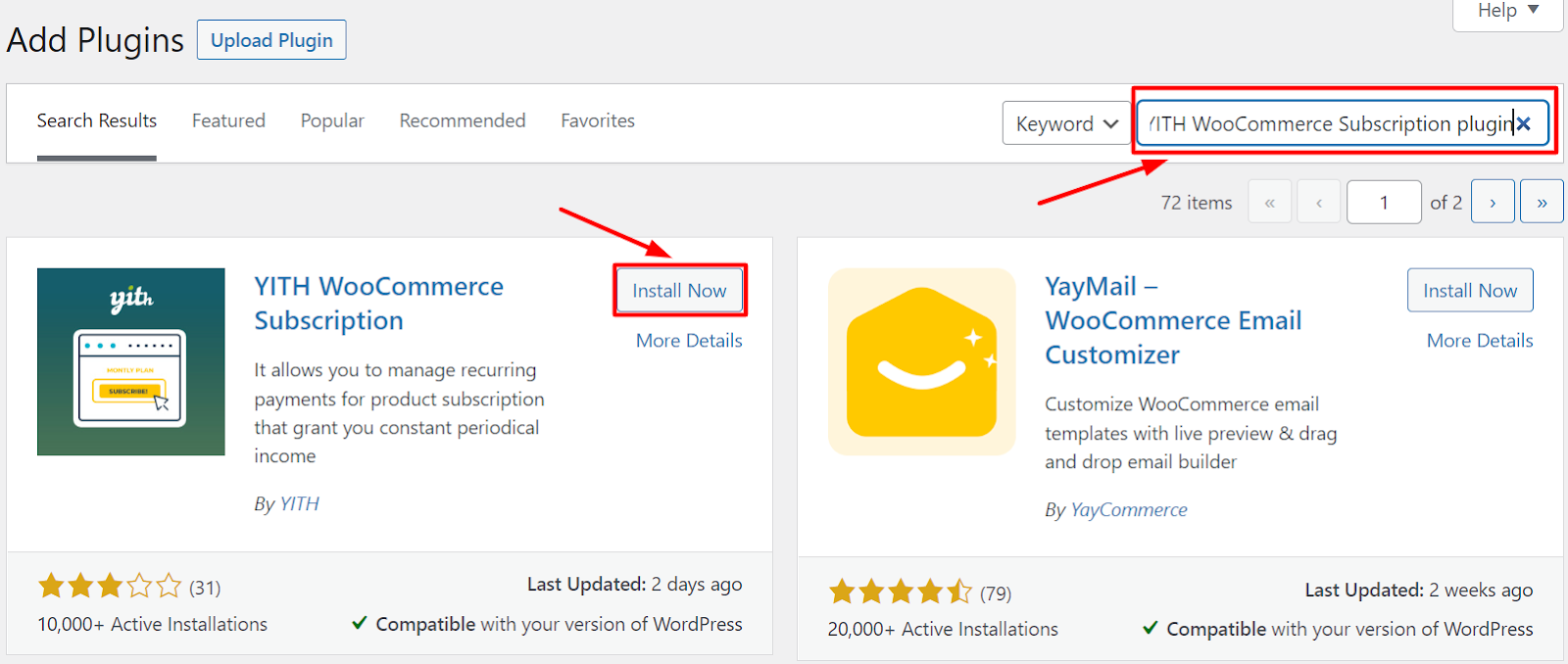The height and width of the screenshot is (664, 1568).
Task: Click the YayMail plugin description text
Action: pyautogui.click(x=1191, y=433)
